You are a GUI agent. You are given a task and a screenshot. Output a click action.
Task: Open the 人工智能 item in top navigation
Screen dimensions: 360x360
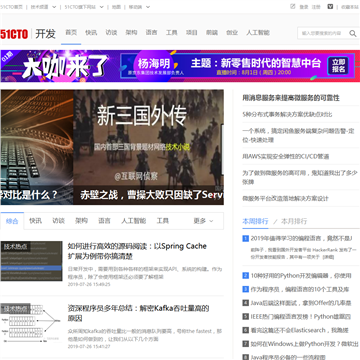(258, 33)
